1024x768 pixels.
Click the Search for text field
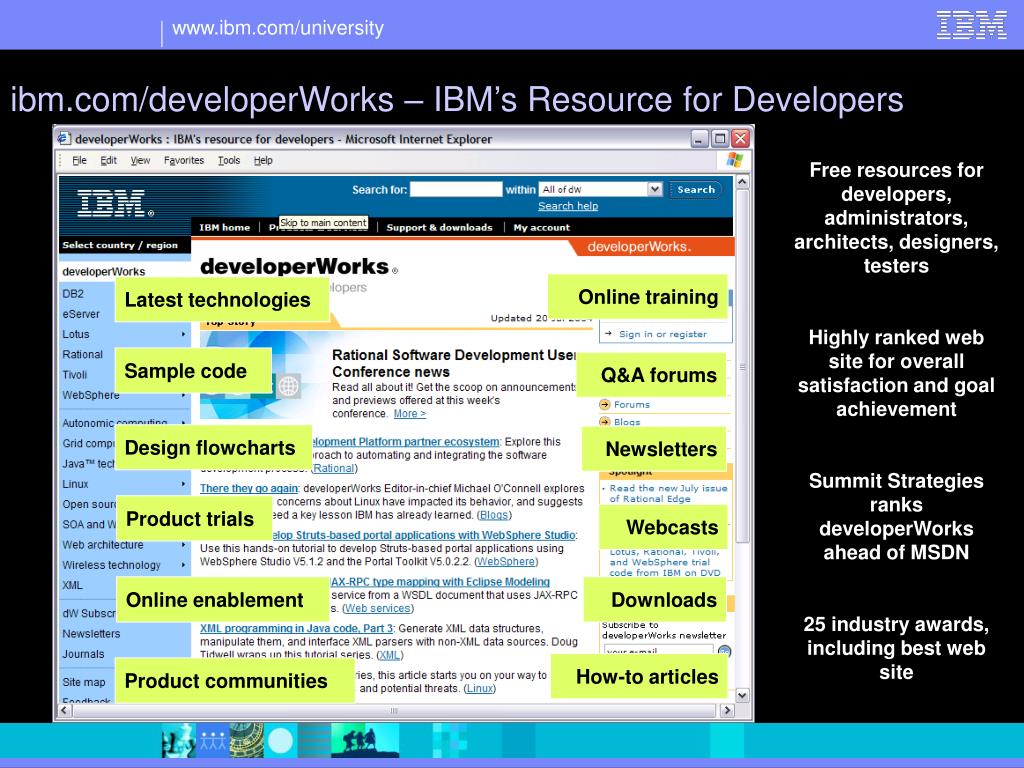point(456,189)
